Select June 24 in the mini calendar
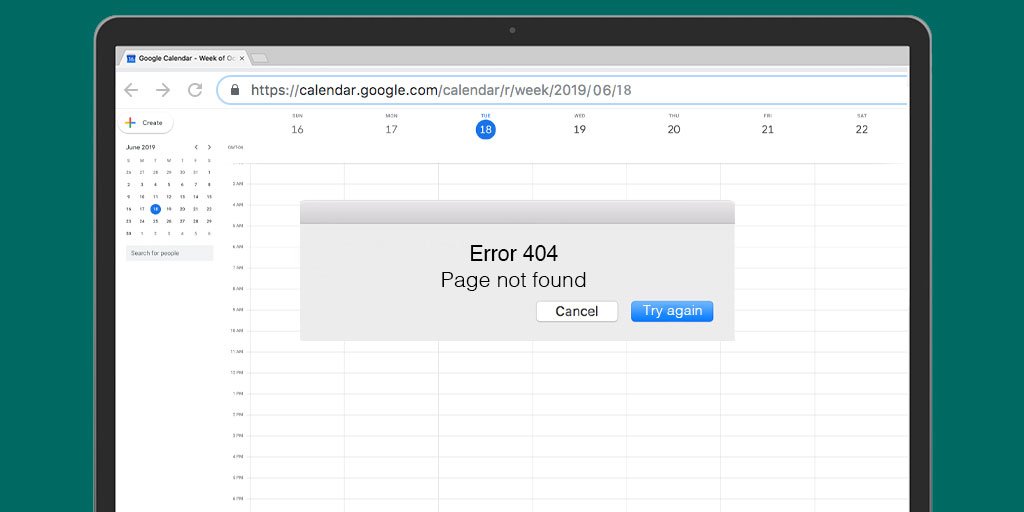Image resolution: width=1024 pixels, height=512 pixels. coord(142,221)
